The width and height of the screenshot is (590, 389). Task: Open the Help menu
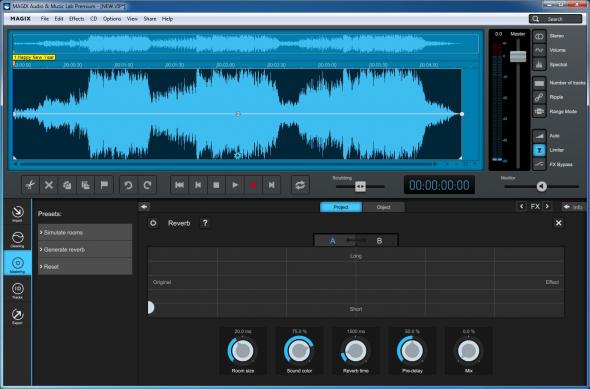pos(167,19)
